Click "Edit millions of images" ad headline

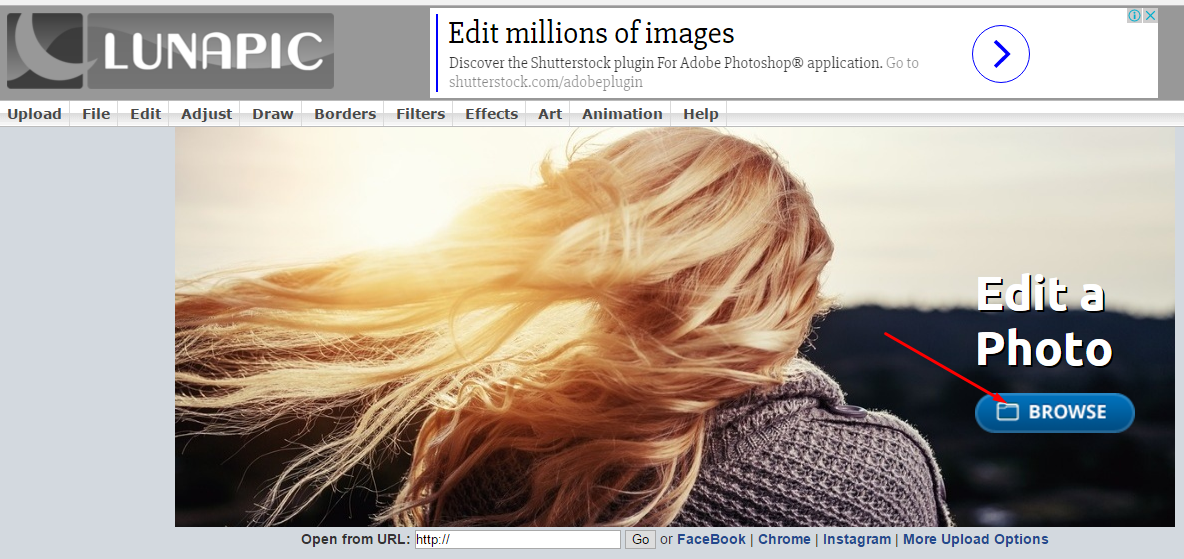click(x=591, y=33)
